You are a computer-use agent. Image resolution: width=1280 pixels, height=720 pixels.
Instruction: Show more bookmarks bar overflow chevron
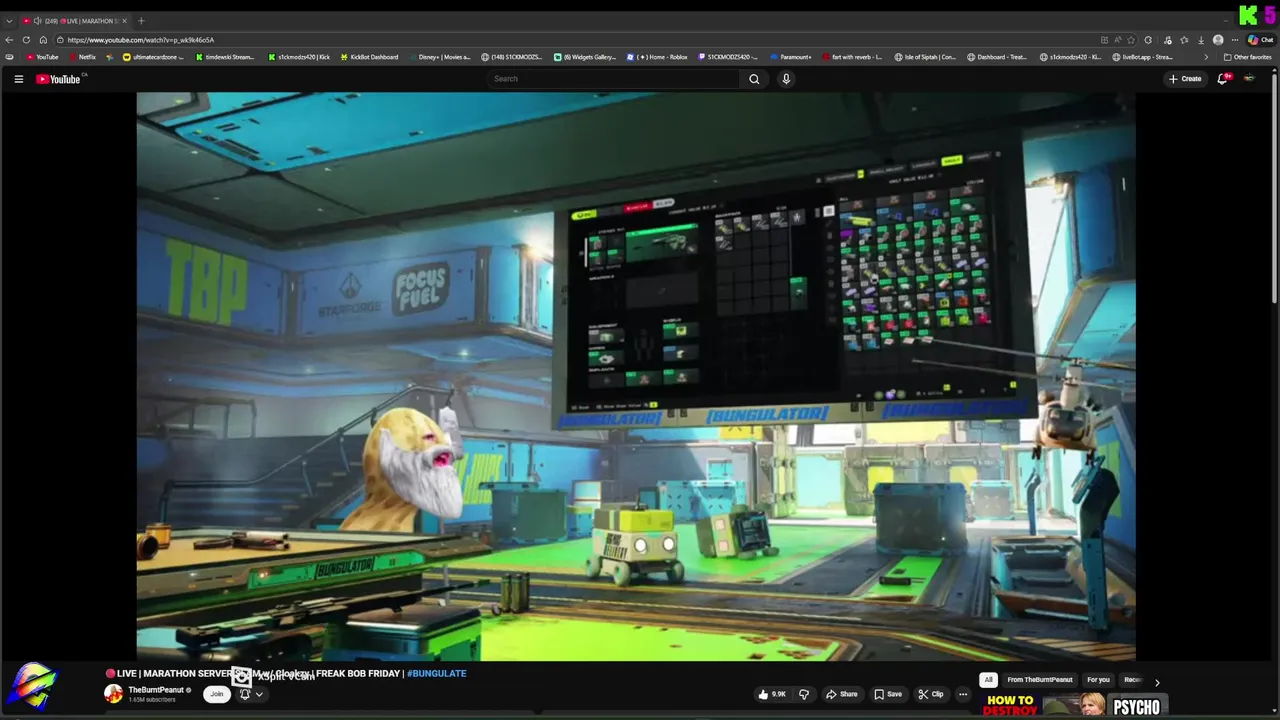tap(1206, 57)
